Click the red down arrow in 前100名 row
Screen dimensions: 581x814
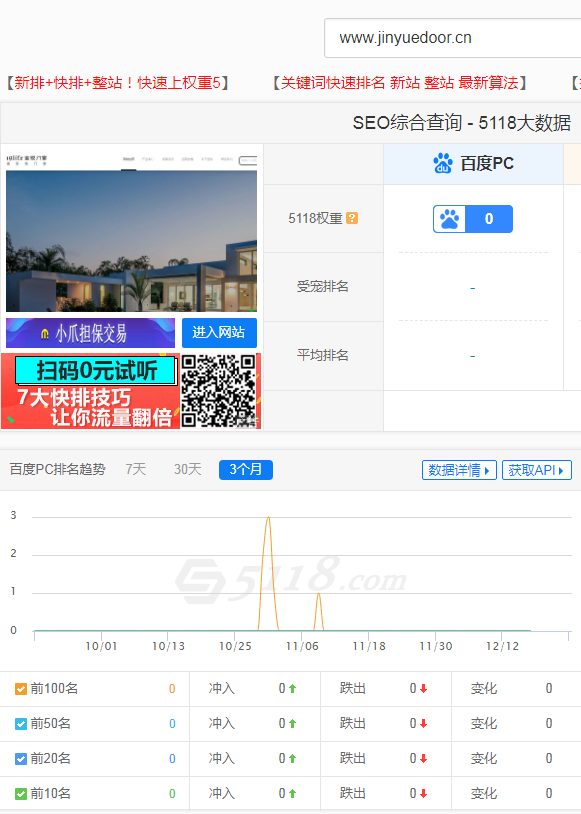pos(424,689)
